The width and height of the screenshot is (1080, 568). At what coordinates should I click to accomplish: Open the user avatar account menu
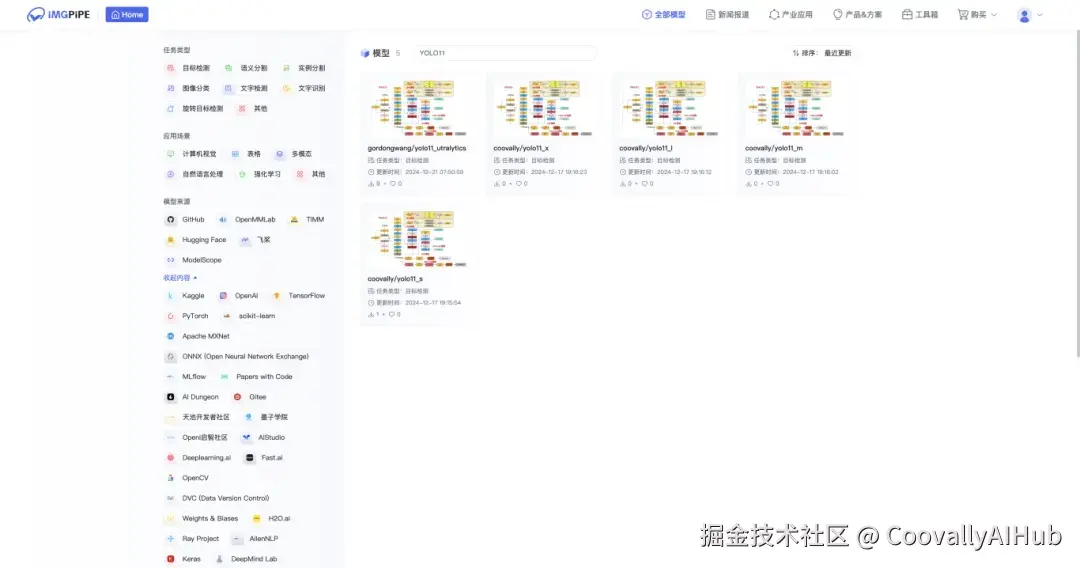click(x=1030, y=14)
